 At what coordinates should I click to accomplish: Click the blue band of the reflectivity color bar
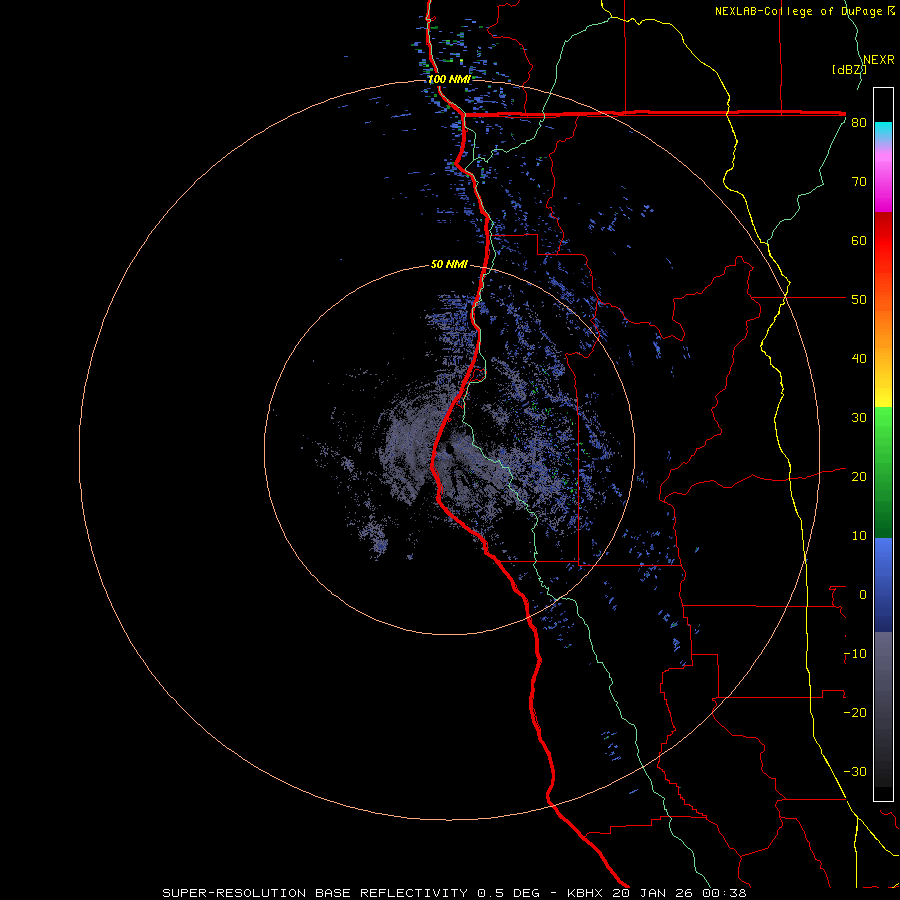pyautogui.click(x=883, y=585)
